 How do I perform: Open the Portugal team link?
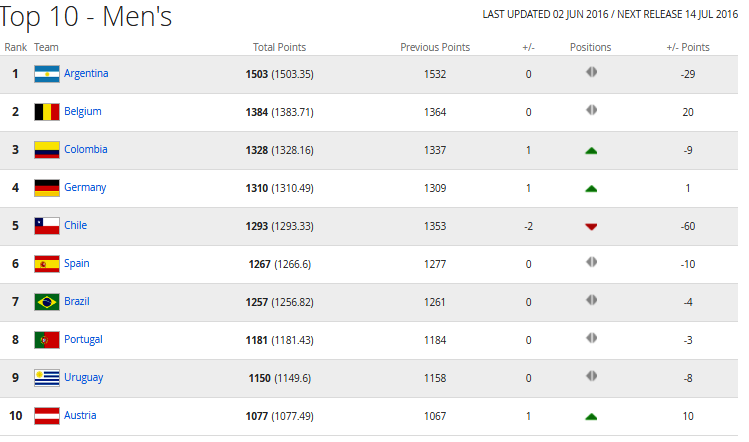[x=83, y=340]
